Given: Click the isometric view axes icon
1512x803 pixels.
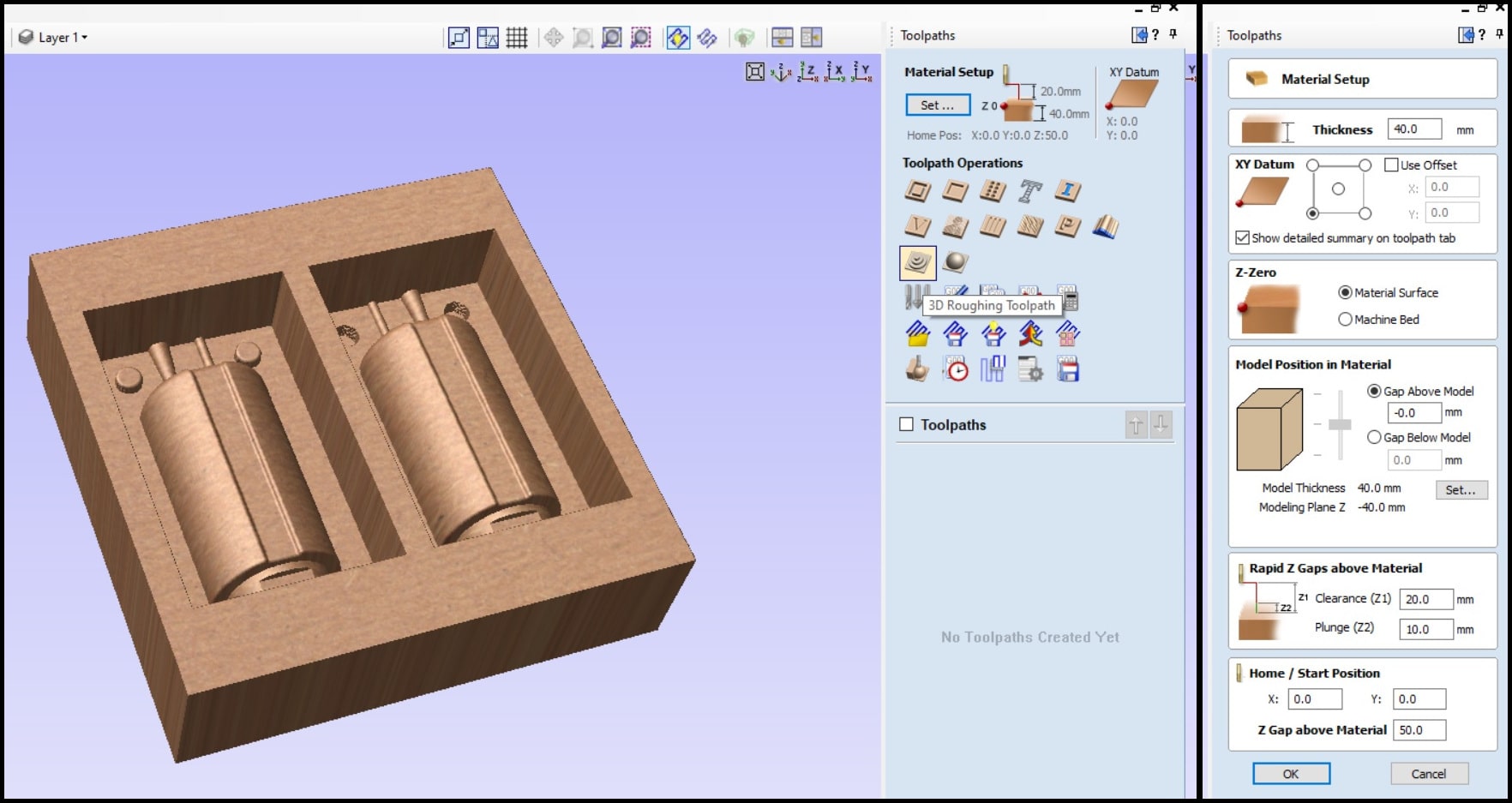Looking at the screenshot, I should click(x=781, y=72).
